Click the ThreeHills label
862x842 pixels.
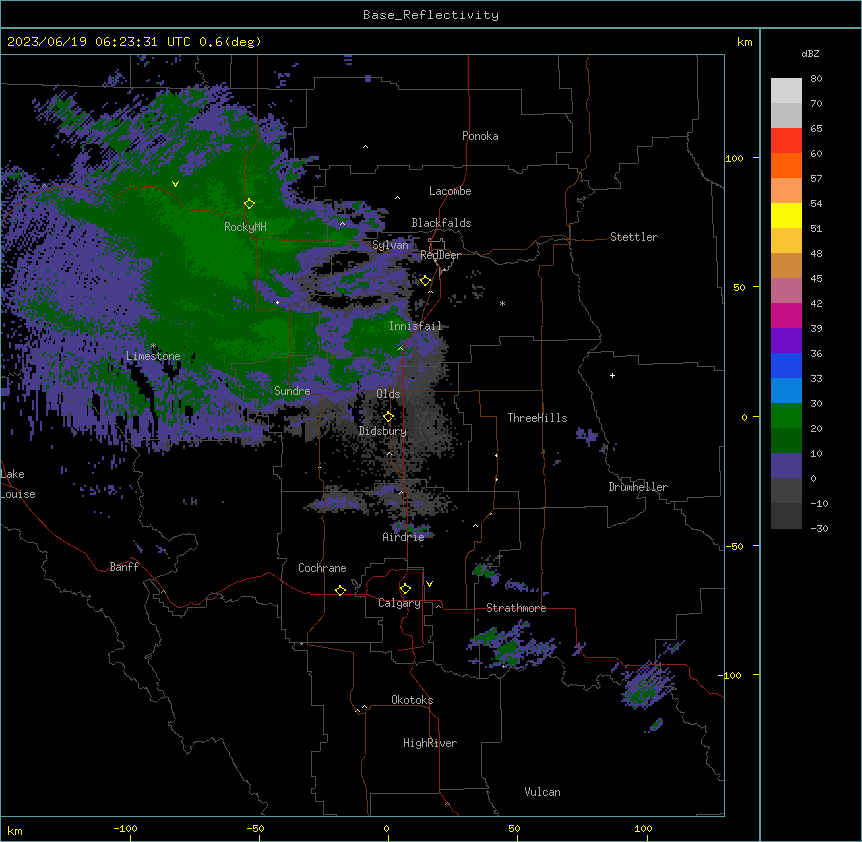coord(537,418)
